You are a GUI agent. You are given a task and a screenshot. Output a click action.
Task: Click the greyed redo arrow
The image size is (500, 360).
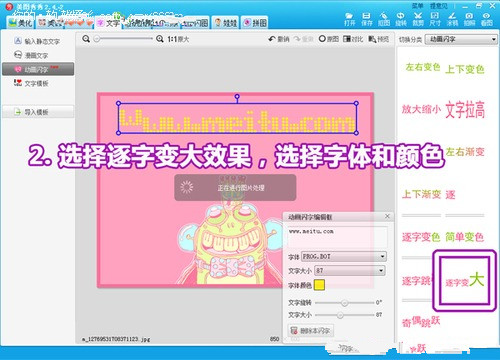[303, 39]
